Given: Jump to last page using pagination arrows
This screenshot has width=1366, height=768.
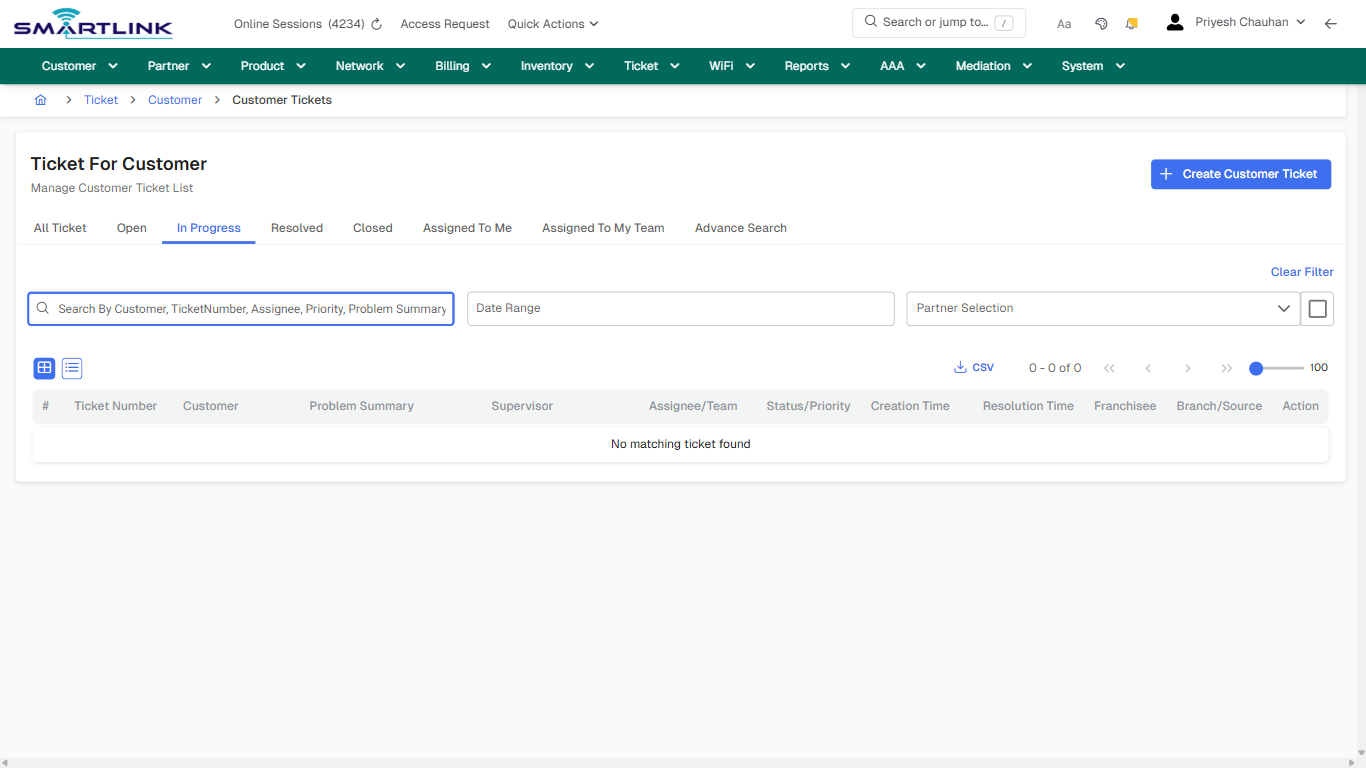Looking at the screenshot, I should (x=1226, y=368).
